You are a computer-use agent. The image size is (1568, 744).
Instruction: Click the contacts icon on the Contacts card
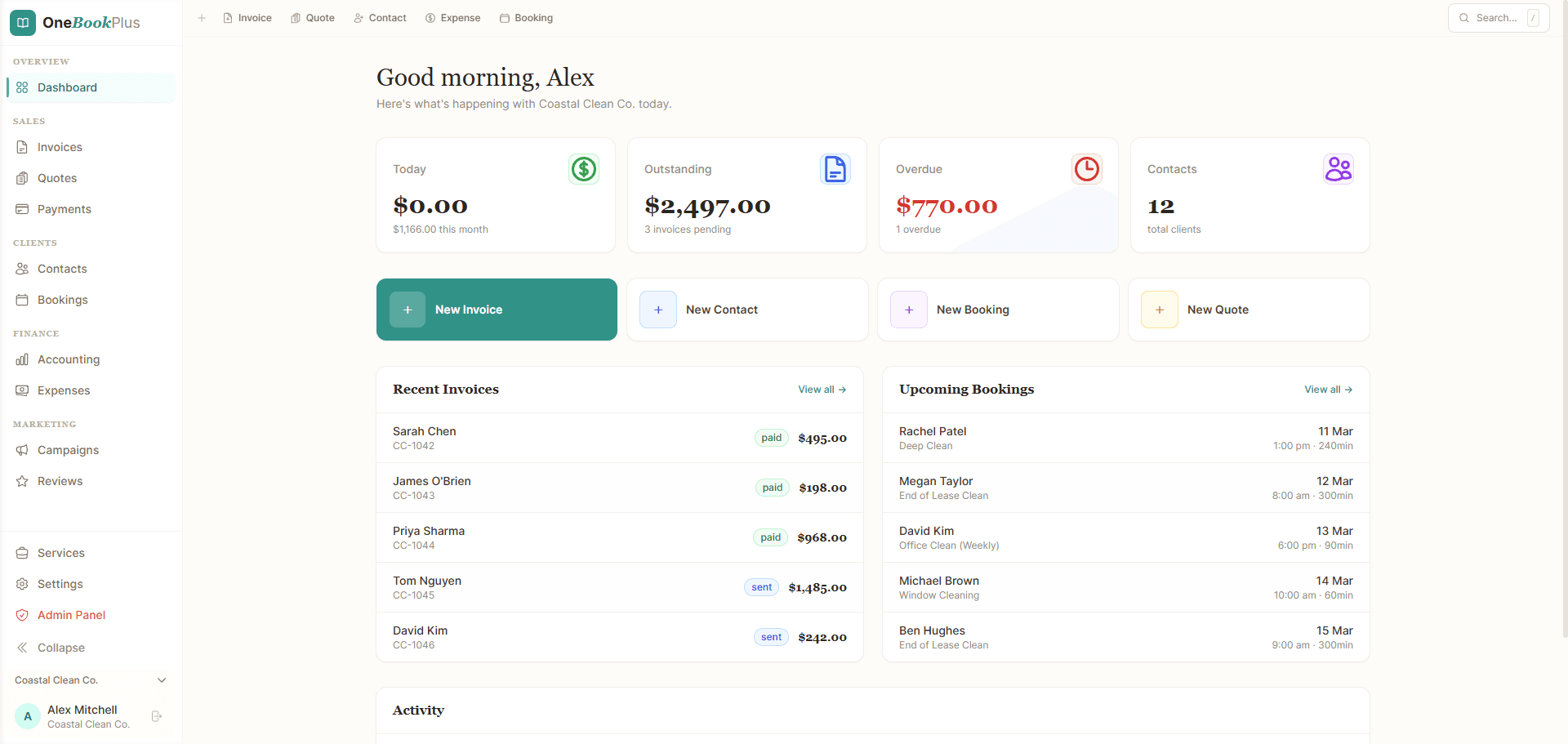[1338, 168]
